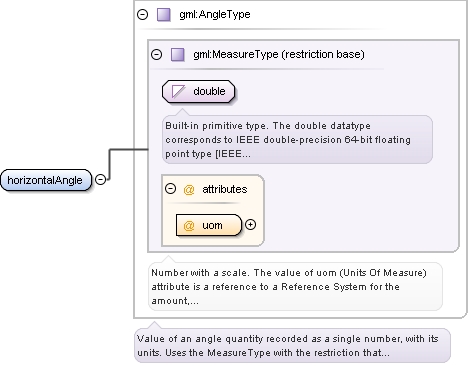Image resolution: width=469 pixels, height=366 pixels.
Task: Click the connector line from horizontalAngle
Action: tap(109, 164)
